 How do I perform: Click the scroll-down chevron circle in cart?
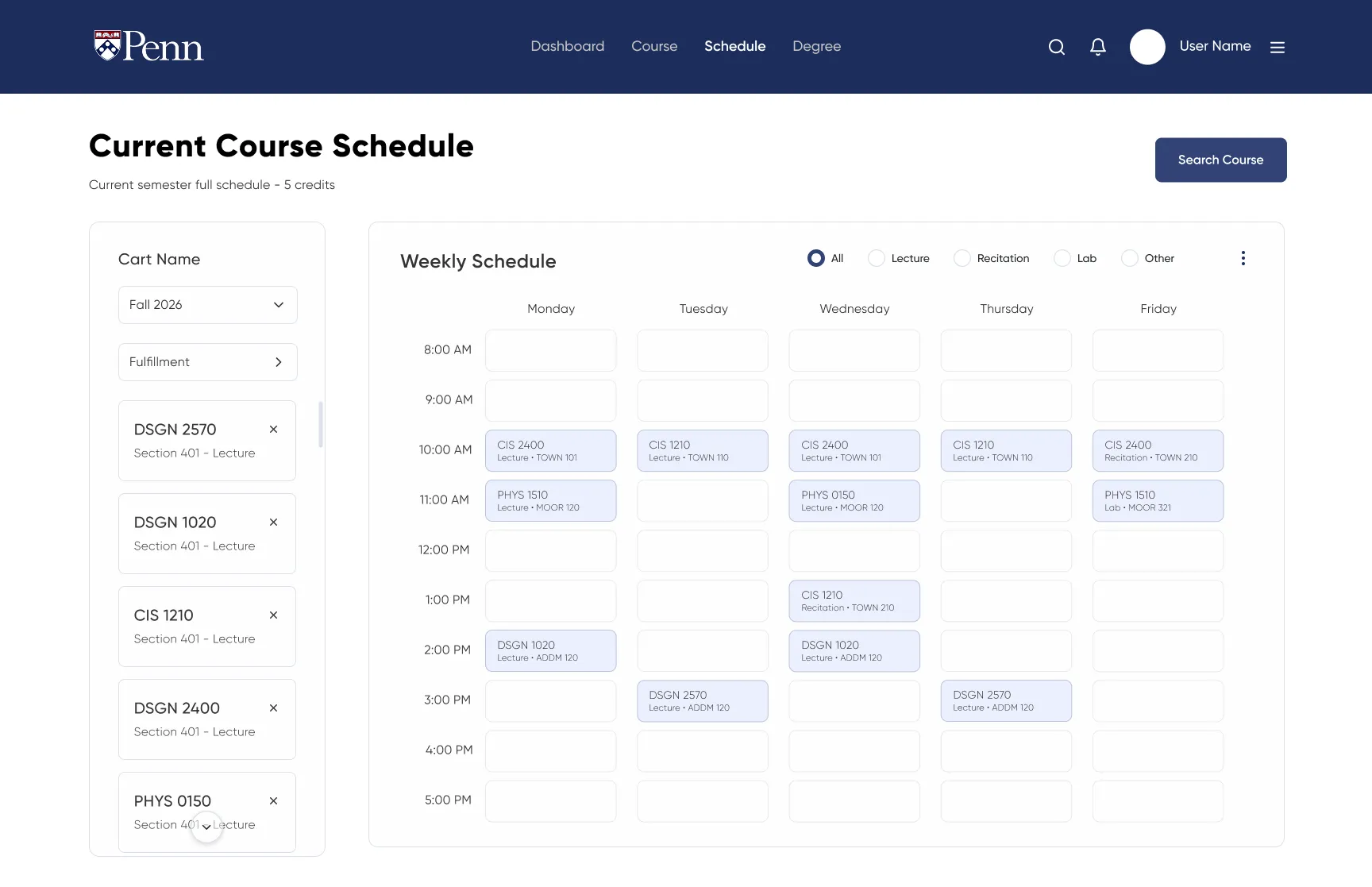point(206,827)
